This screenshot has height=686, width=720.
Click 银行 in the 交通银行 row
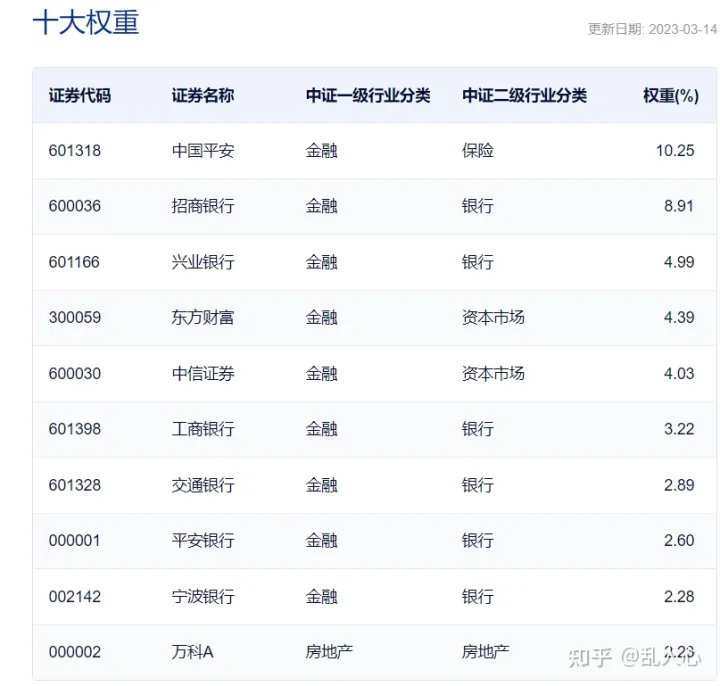click(x=478, y=485)
